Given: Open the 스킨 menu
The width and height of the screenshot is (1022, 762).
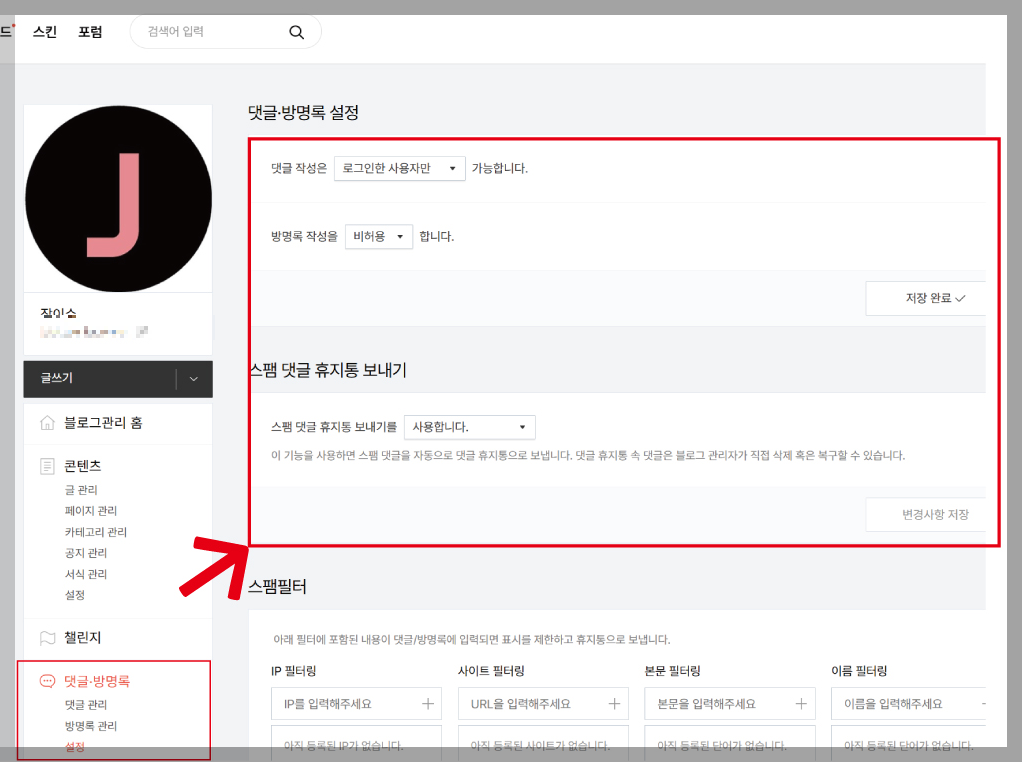Looking at the screenshot, I should [x=45, y=31].
